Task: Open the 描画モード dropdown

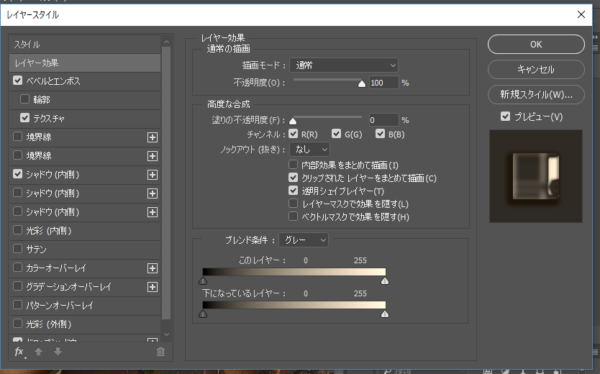Action: [x=344, y=65]
